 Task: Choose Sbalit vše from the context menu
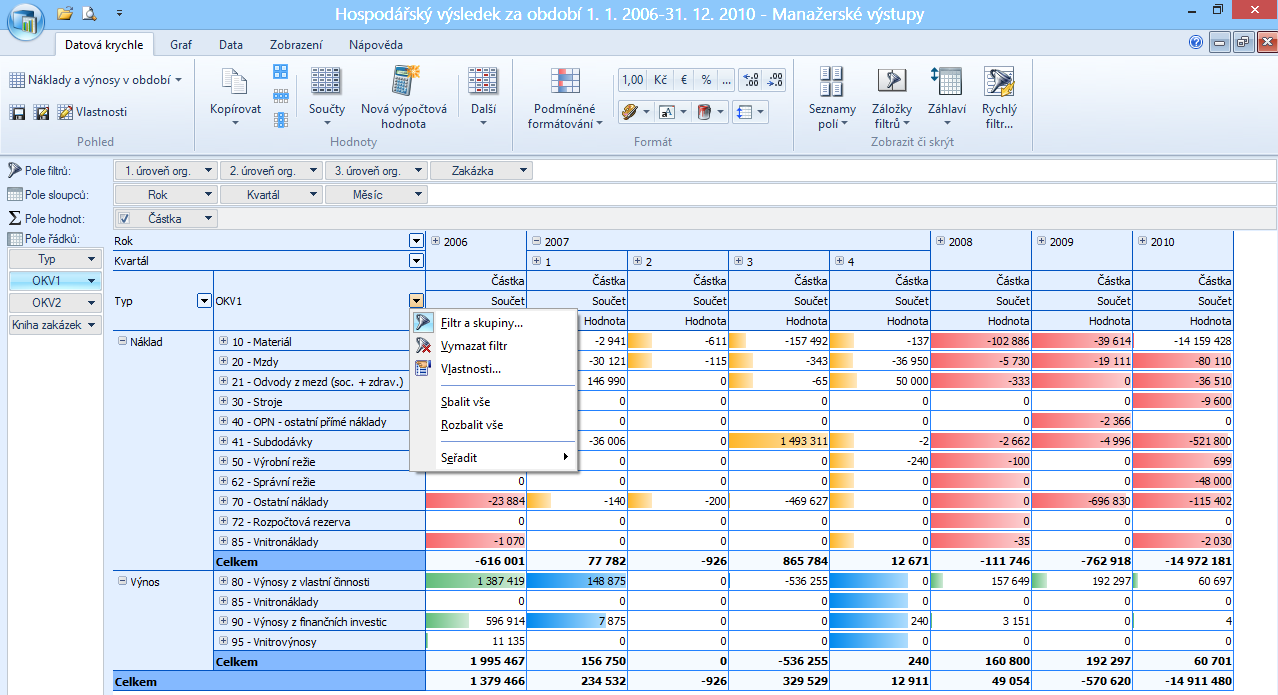[x=494, y=402]
